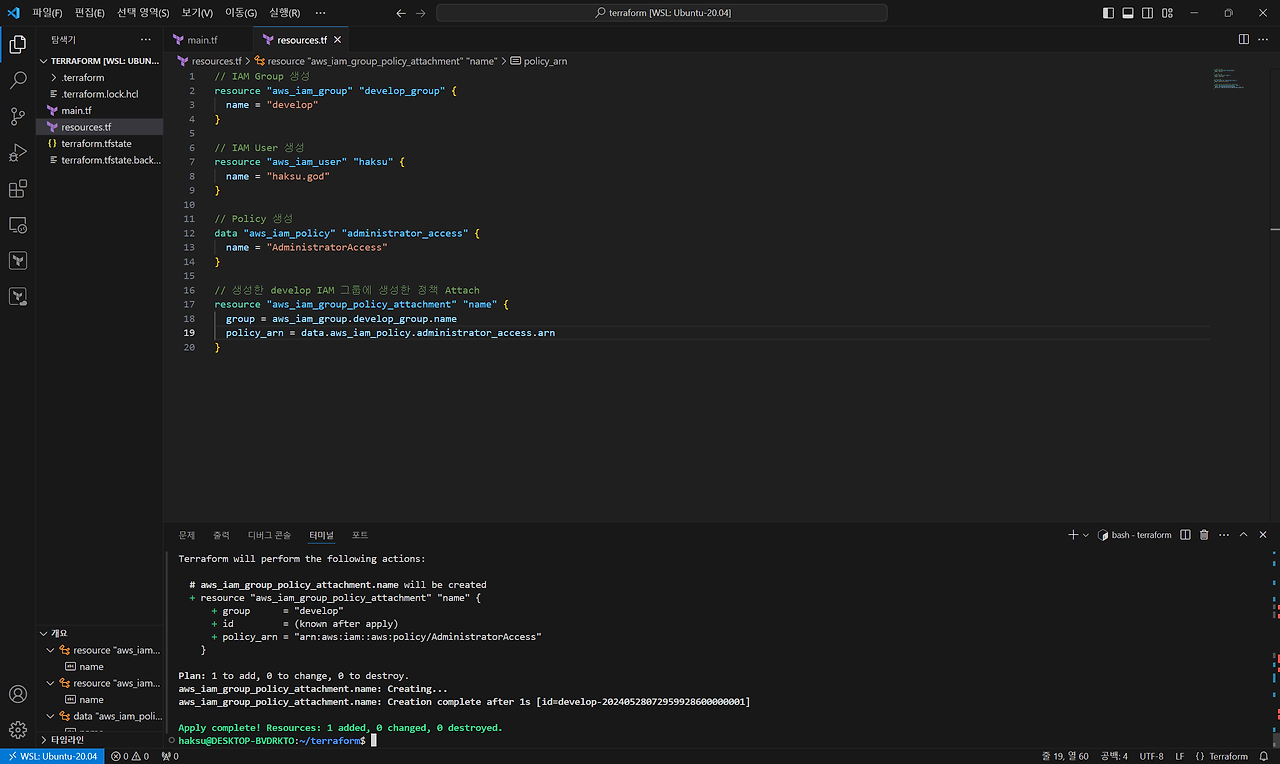Image resolution: width=1280 pixels, height=764 pixels.
Task: Open Source Control view
Action: pos(18,117)
